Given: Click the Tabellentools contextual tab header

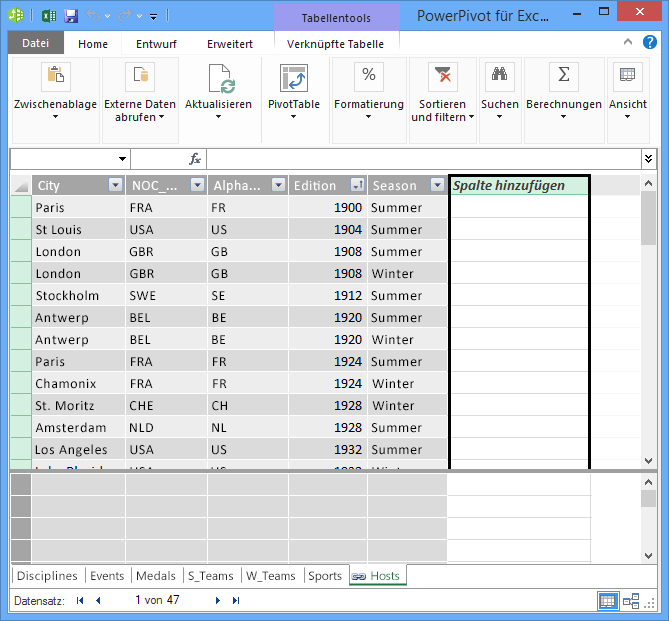Looking at the screenshot, I should point(336,18).
